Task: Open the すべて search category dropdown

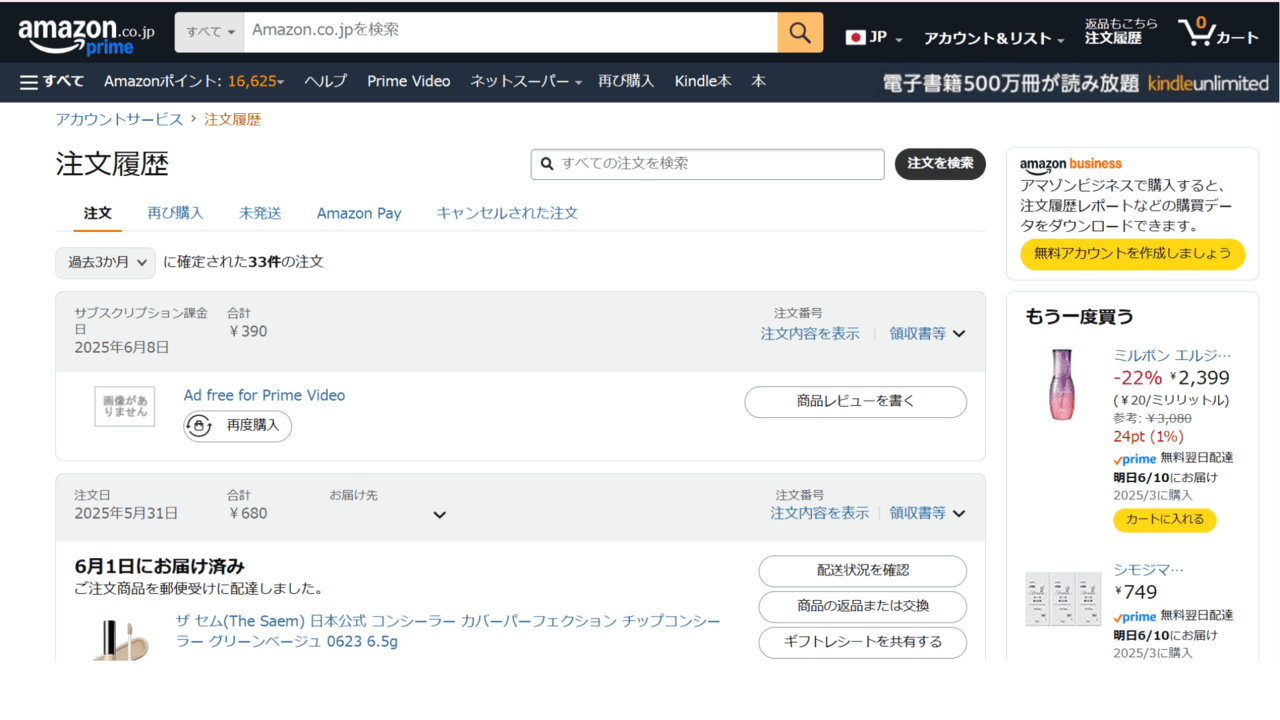Action: click(x=210, y=32)
